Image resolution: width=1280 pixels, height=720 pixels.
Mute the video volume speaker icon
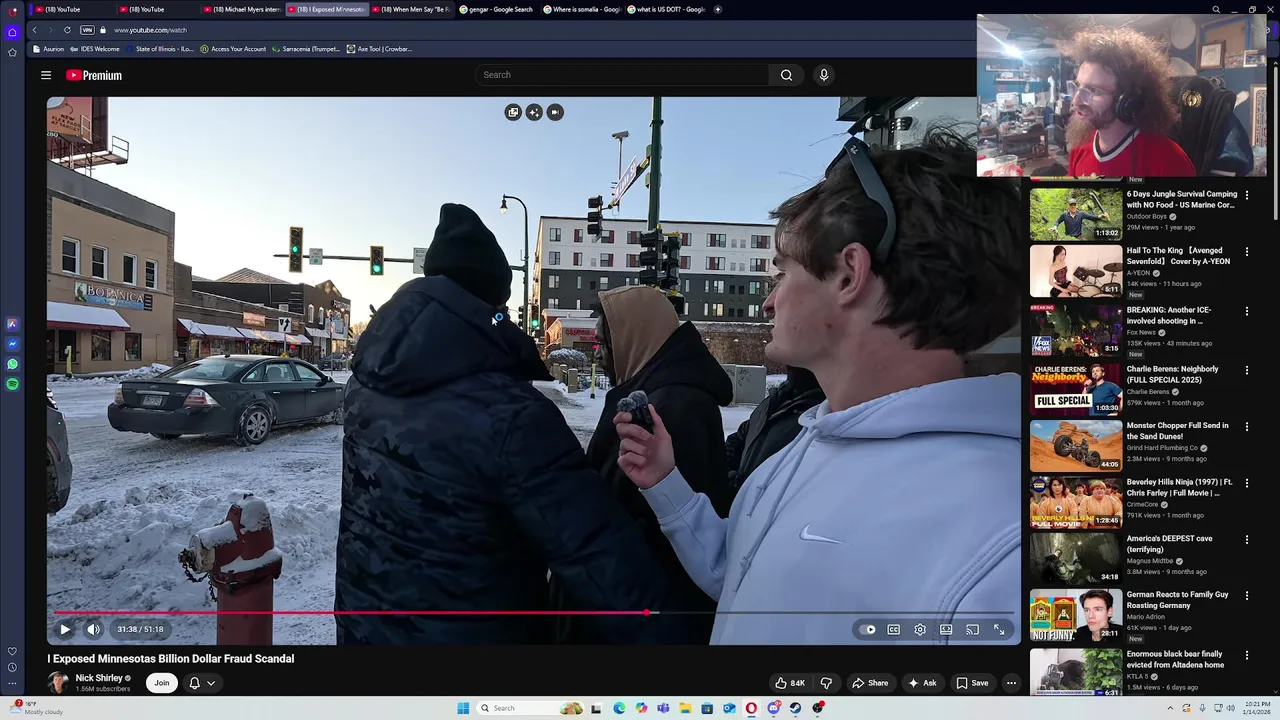pos(93,629)
